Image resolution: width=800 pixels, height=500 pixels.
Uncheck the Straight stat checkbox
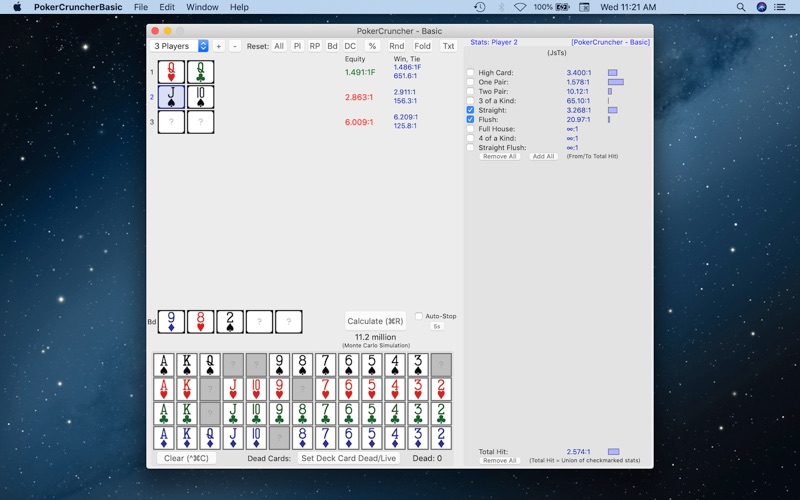tap(470, 110)
